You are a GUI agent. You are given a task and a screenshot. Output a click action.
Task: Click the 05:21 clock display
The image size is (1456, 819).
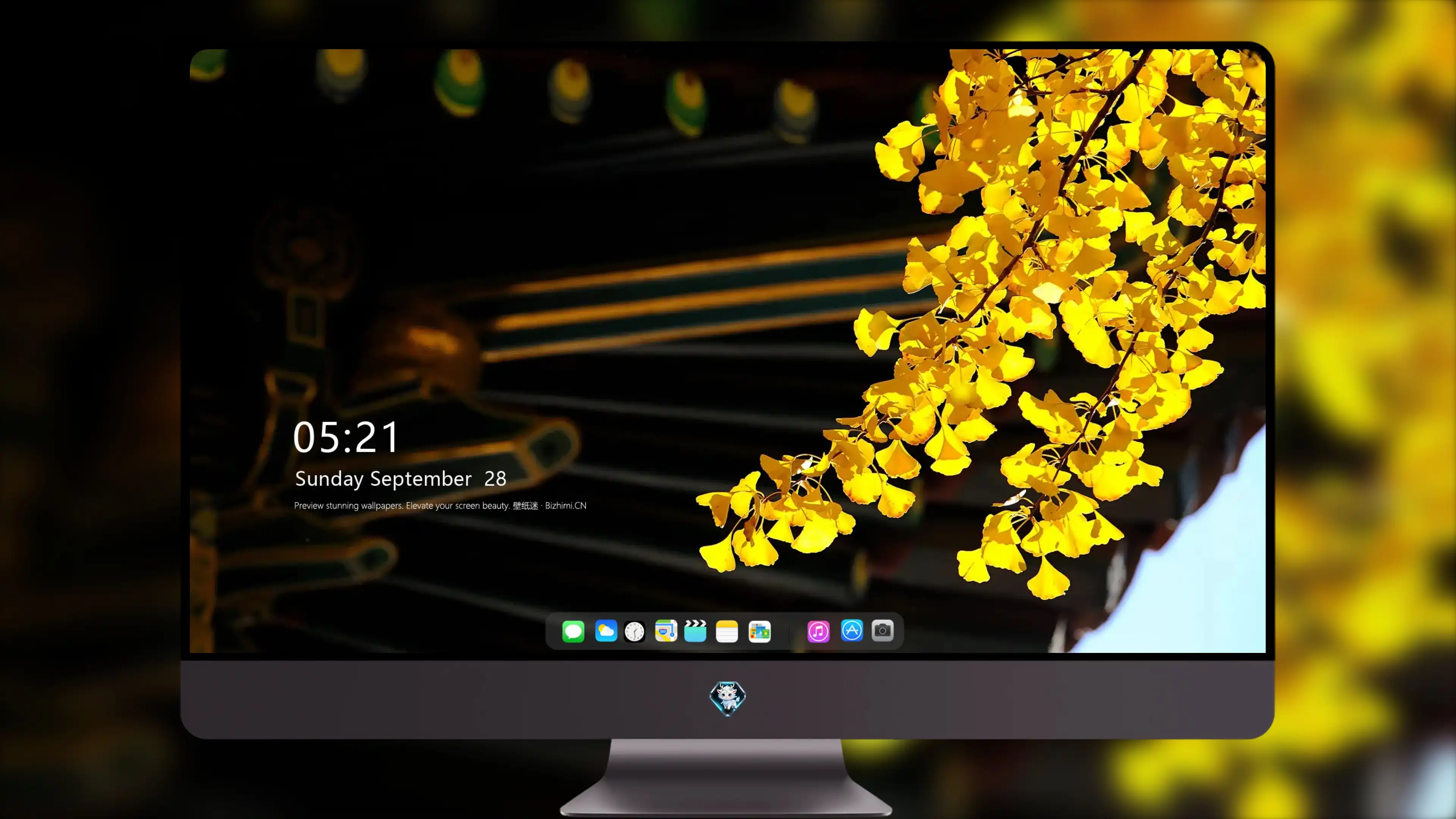pyautogui.click(x=346, y=437)
